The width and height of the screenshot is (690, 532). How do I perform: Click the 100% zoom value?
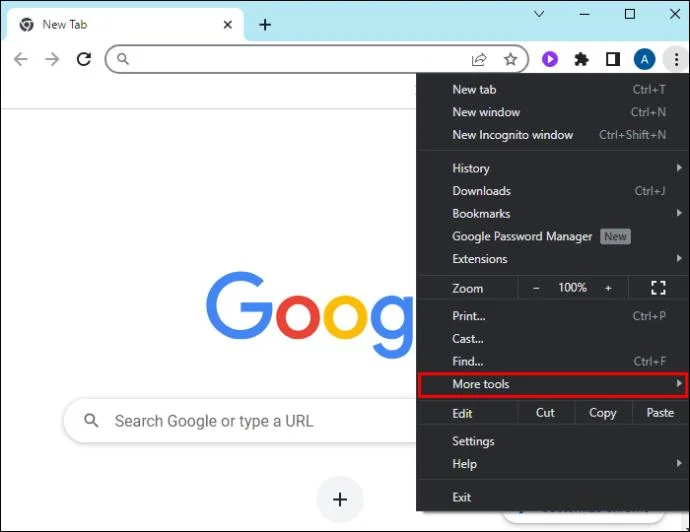click(572, 288)
